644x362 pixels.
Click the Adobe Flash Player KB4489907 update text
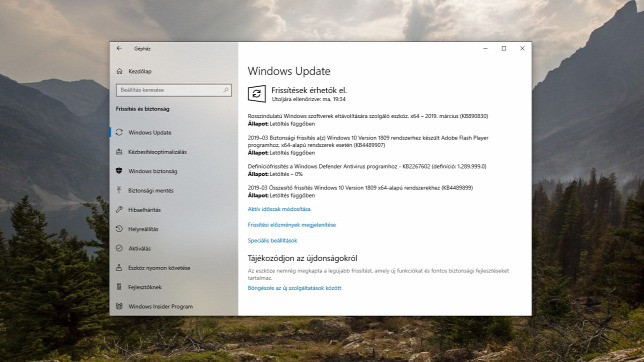[x=368, y=141]
